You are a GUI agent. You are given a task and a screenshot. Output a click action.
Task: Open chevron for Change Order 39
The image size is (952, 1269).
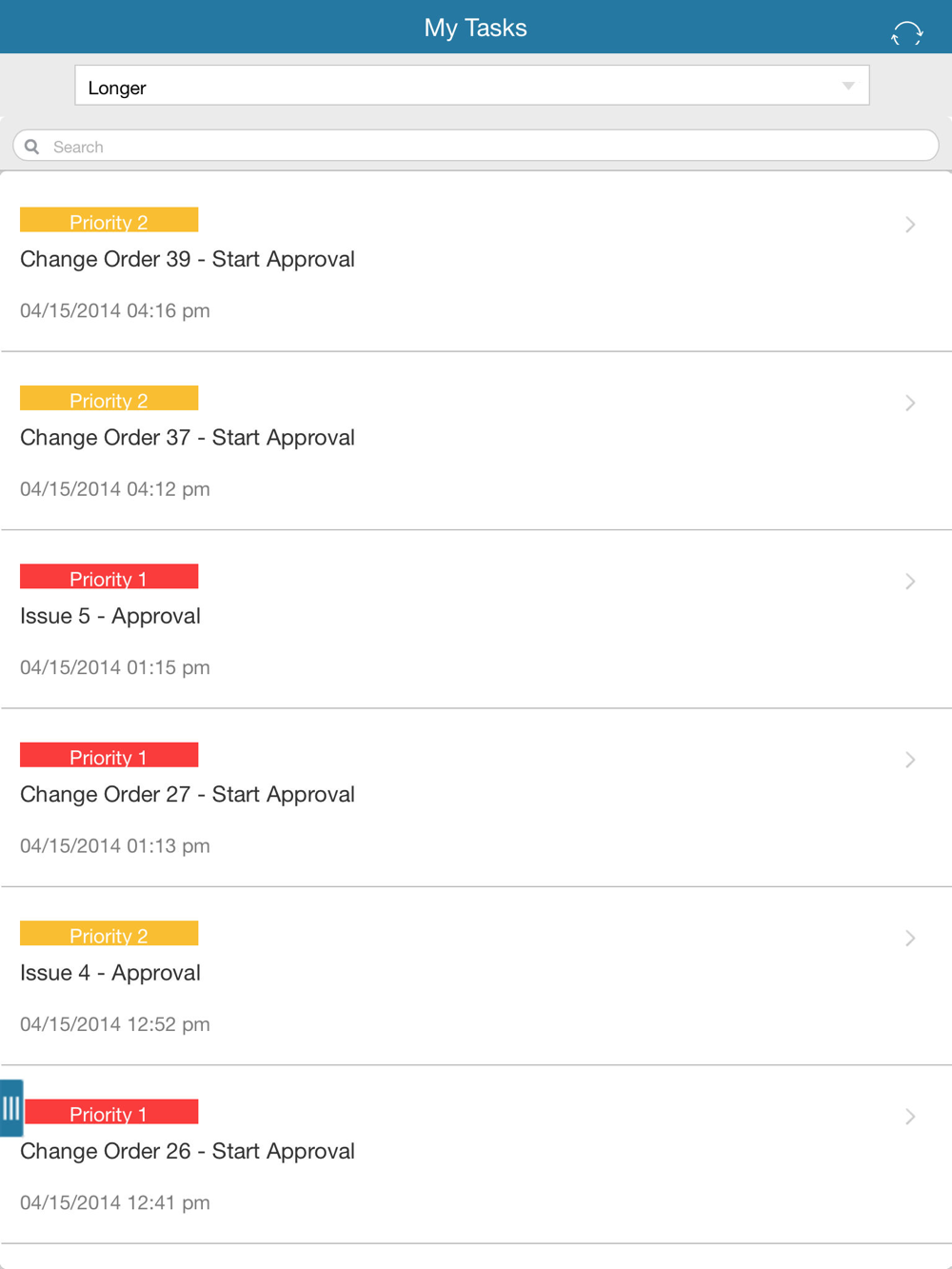pyautogui.click(x=910, y=225)
